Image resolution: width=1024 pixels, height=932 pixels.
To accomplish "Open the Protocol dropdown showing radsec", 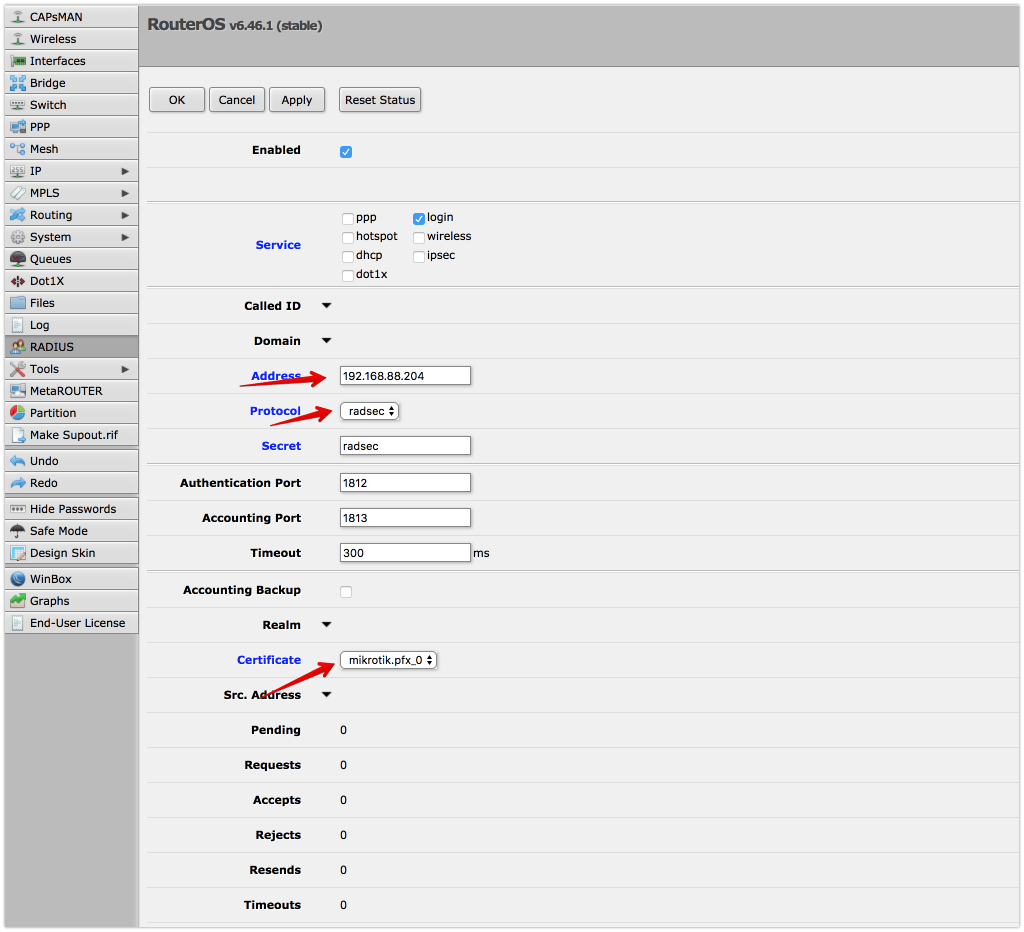I will (x=369, y=410).
